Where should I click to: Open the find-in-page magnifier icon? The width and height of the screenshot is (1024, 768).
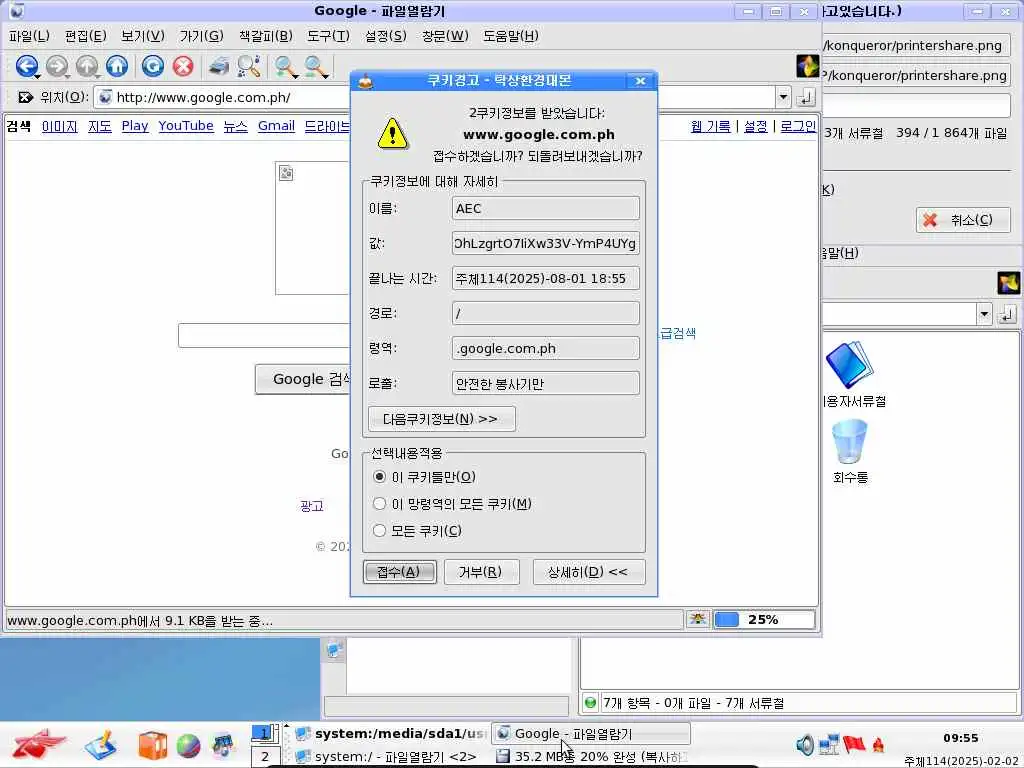pyautogui.click(x=249, y=66)
